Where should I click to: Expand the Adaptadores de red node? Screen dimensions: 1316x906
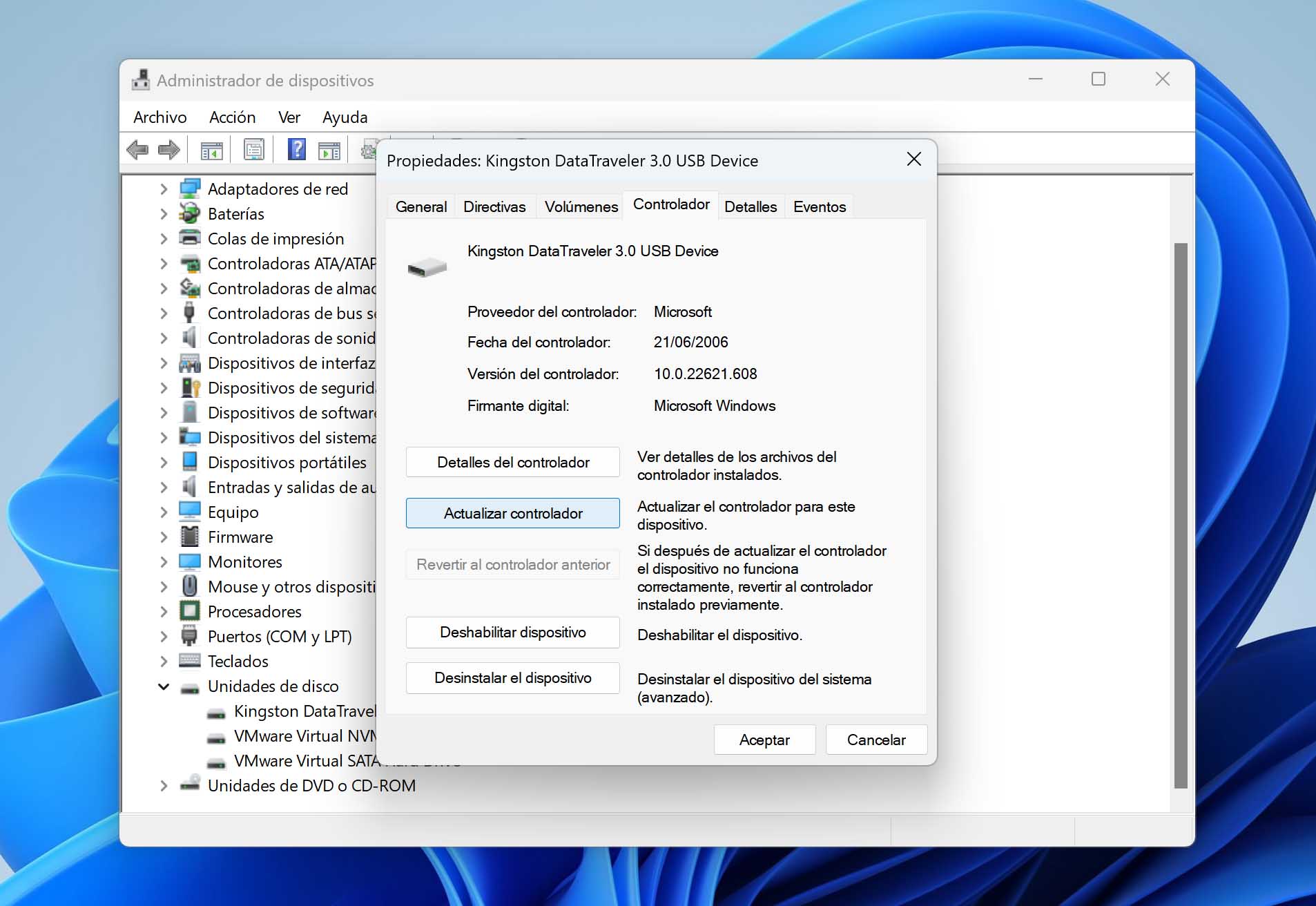point(164,189)
